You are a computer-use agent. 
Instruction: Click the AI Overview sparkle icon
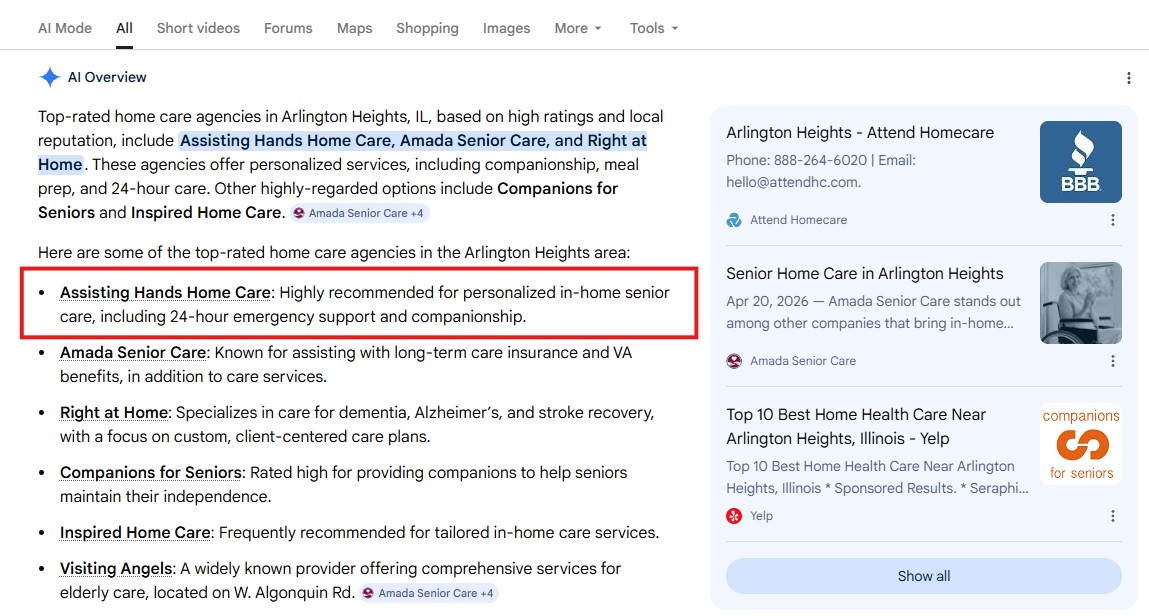point(49,77)
